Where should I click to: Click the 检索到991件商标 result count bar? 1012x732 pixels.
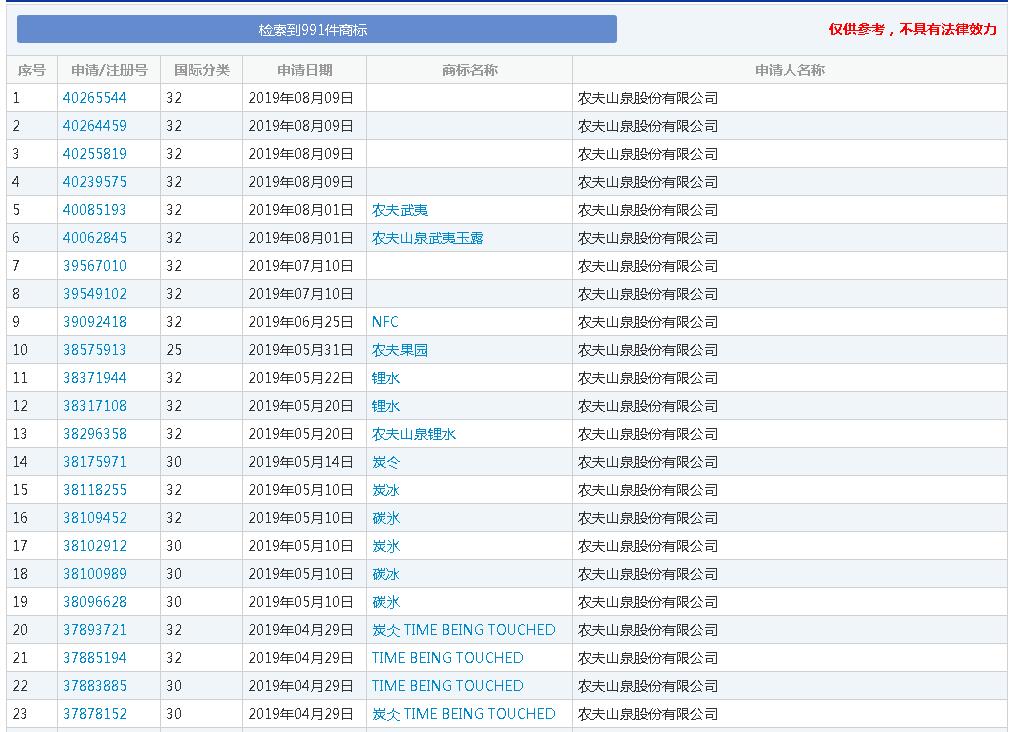(316, 30)
